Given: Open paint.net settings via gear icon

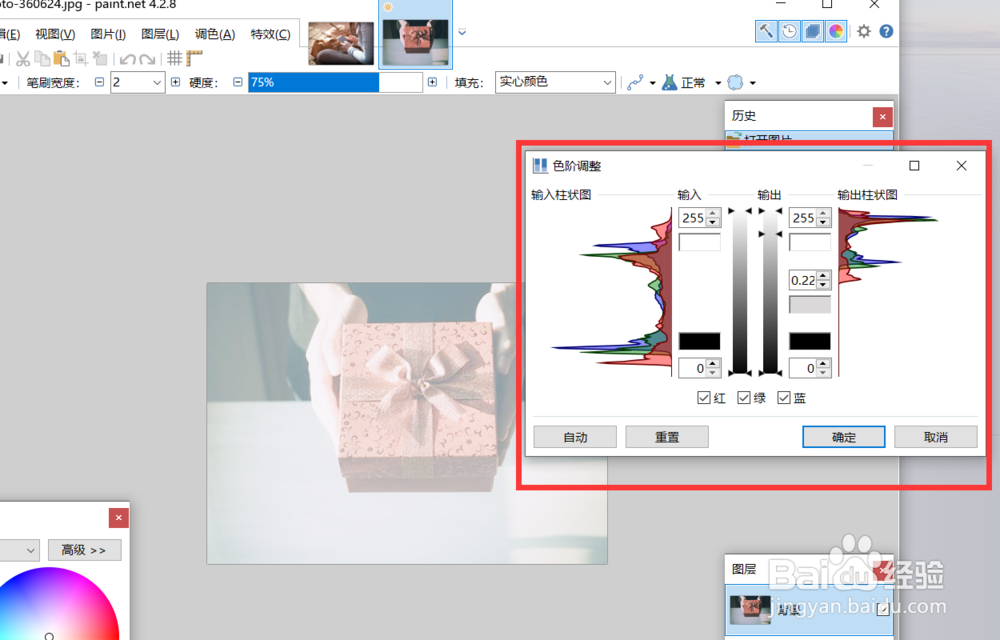Looking at the screenshot, I should (863, 31).
